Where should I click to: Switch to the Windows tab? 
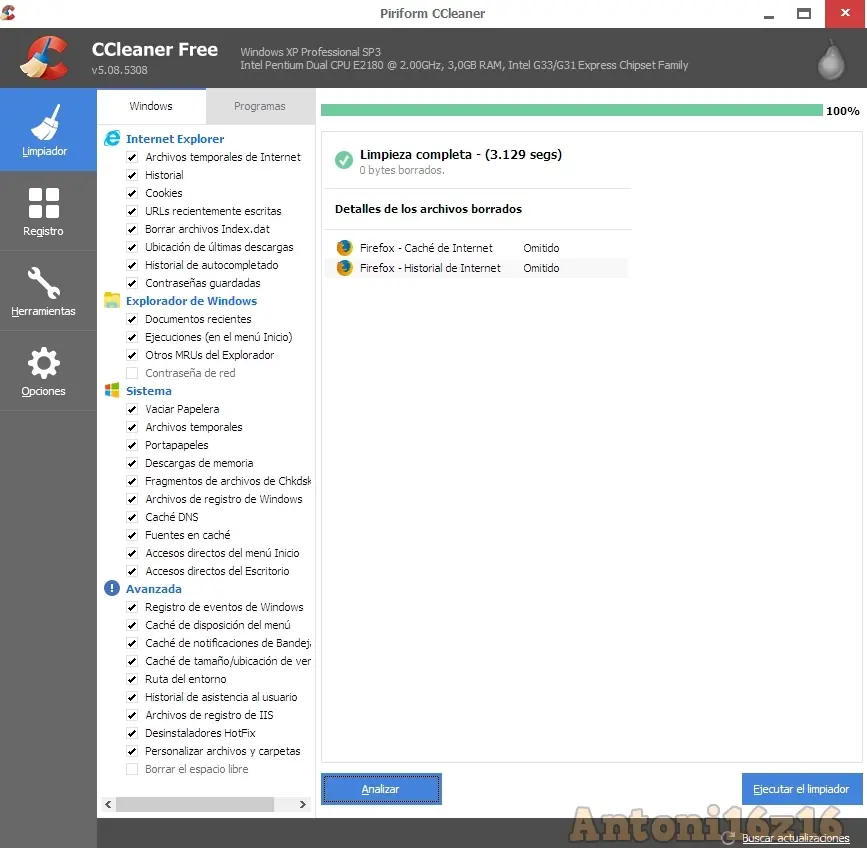pos(151,106)
